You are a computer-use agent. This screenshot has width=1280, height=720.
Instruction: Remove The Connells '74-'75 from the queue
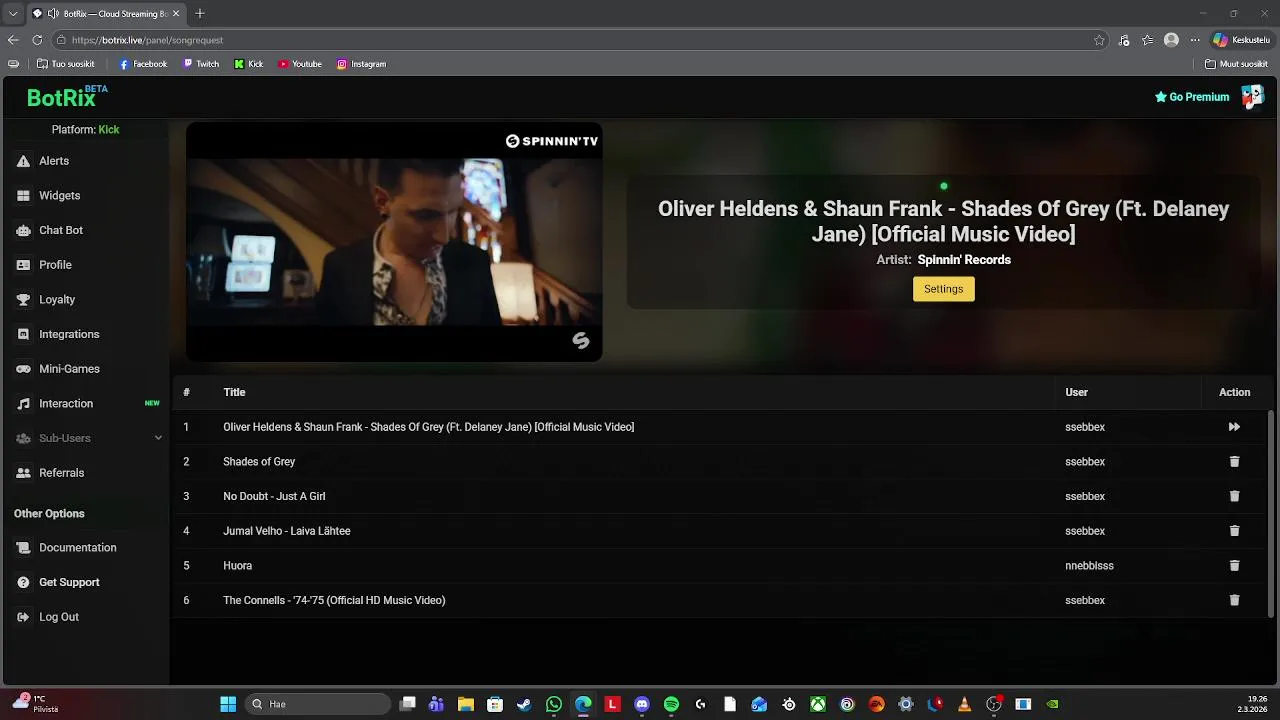[x=1234, y=600]
